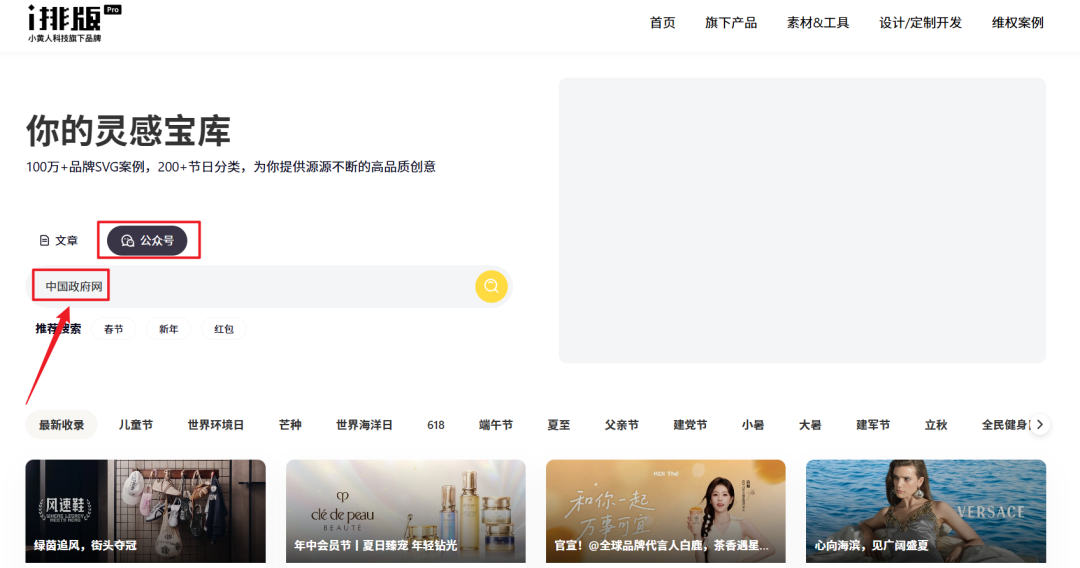
Task: Select the 新年 recommended search tag
Action: coord(169,329)
